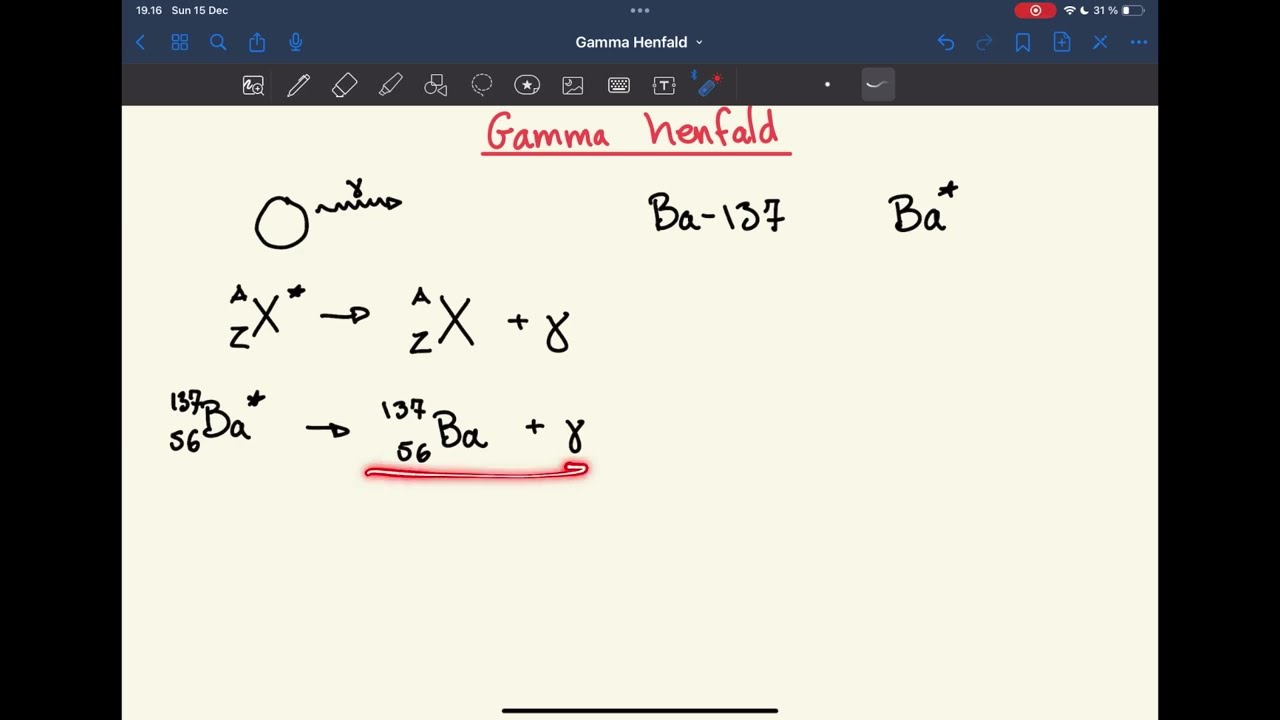Tap the multitasking three dots at top

tap(640, 10)
